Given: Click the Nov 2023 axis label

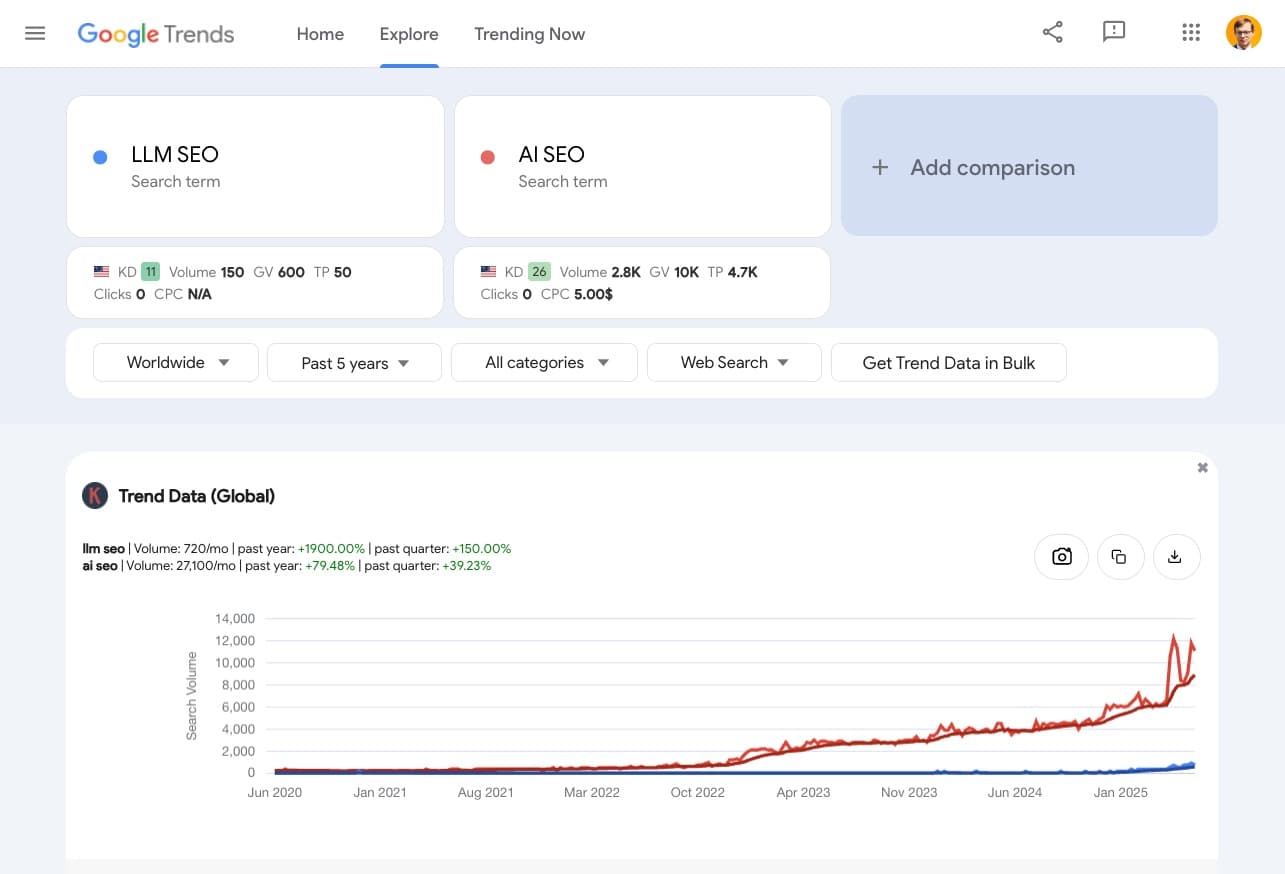Looking at the screenshot, I should pyautogui.click(x=909, y=792).
